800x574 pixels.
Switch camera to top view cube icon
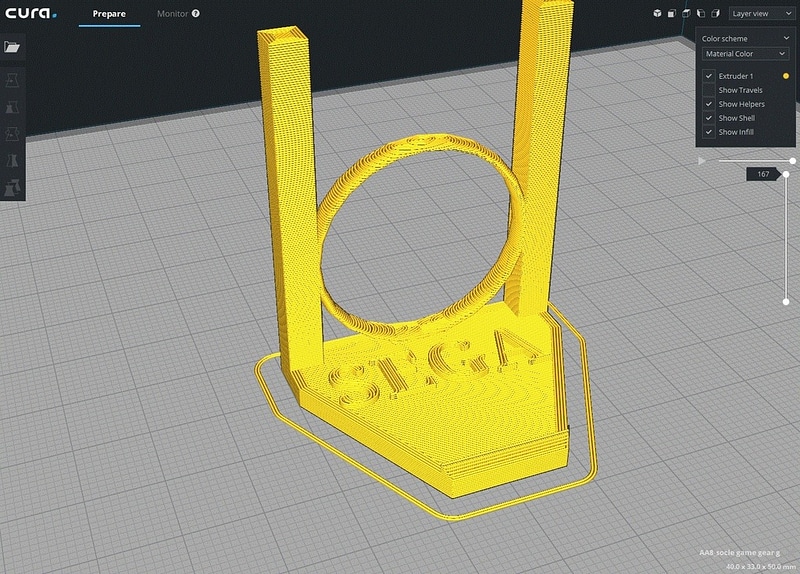pos(686,13)
